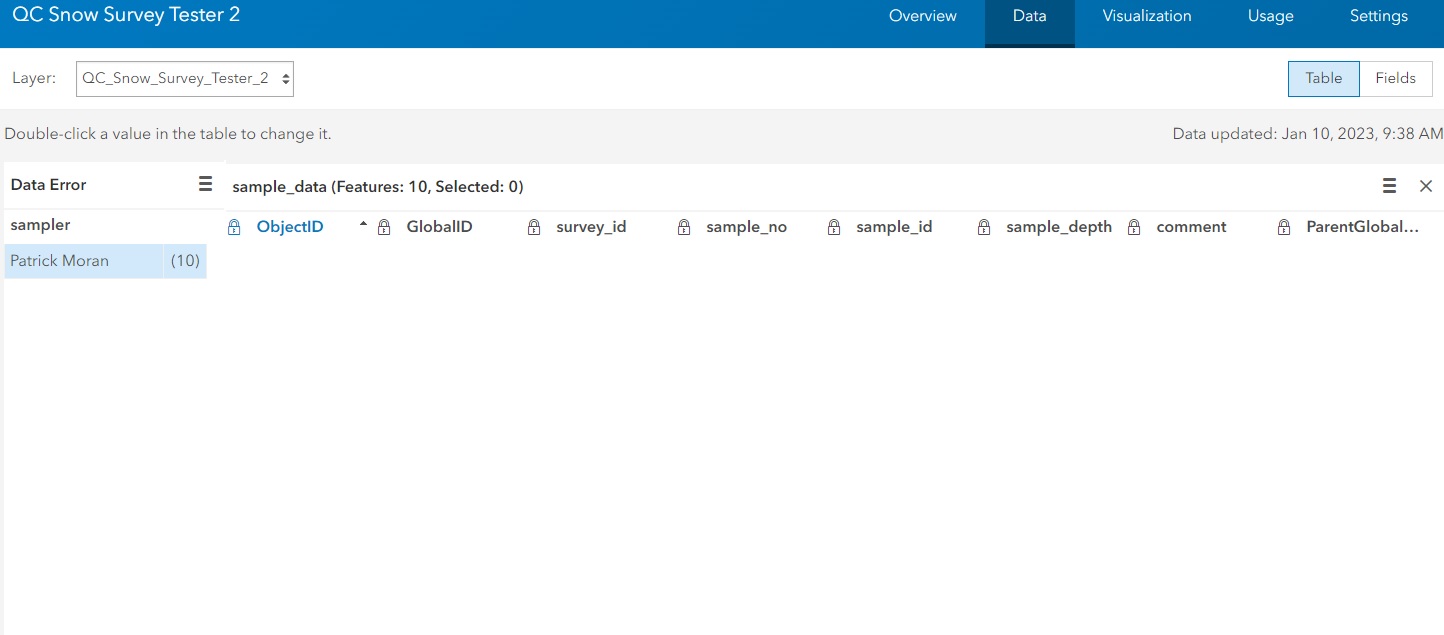This screenshot has width=1444, height=635.
Task: Open the Data Error panel menu
Action: [205, 184]
